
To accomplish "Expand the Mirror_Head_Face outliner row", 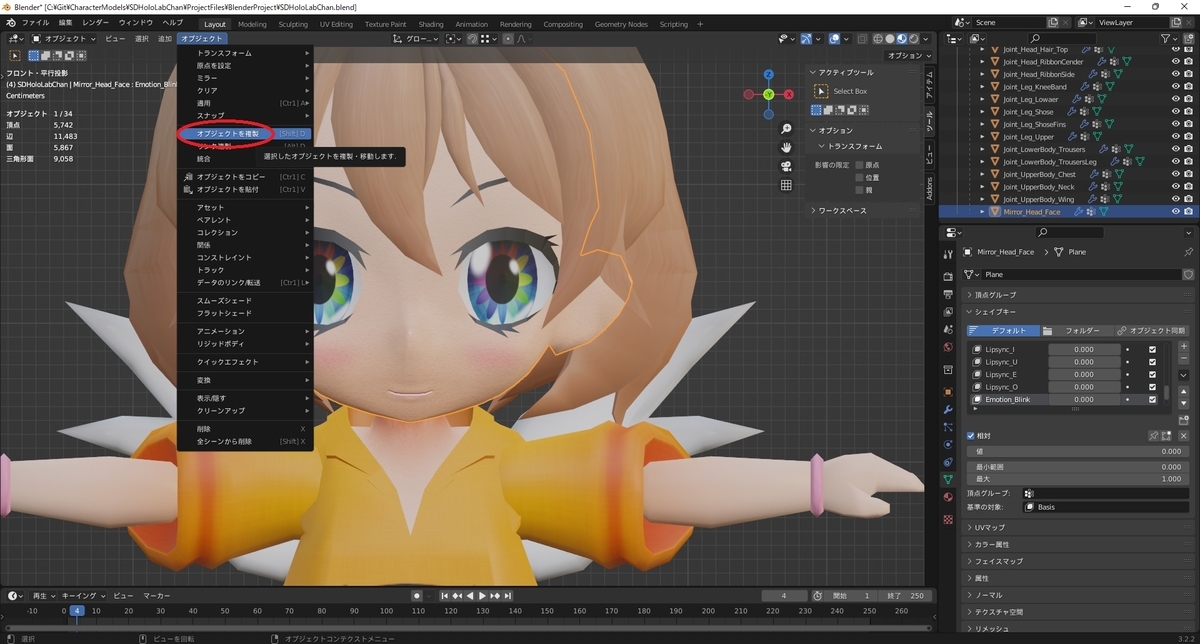I will click(x=982, y=212).
